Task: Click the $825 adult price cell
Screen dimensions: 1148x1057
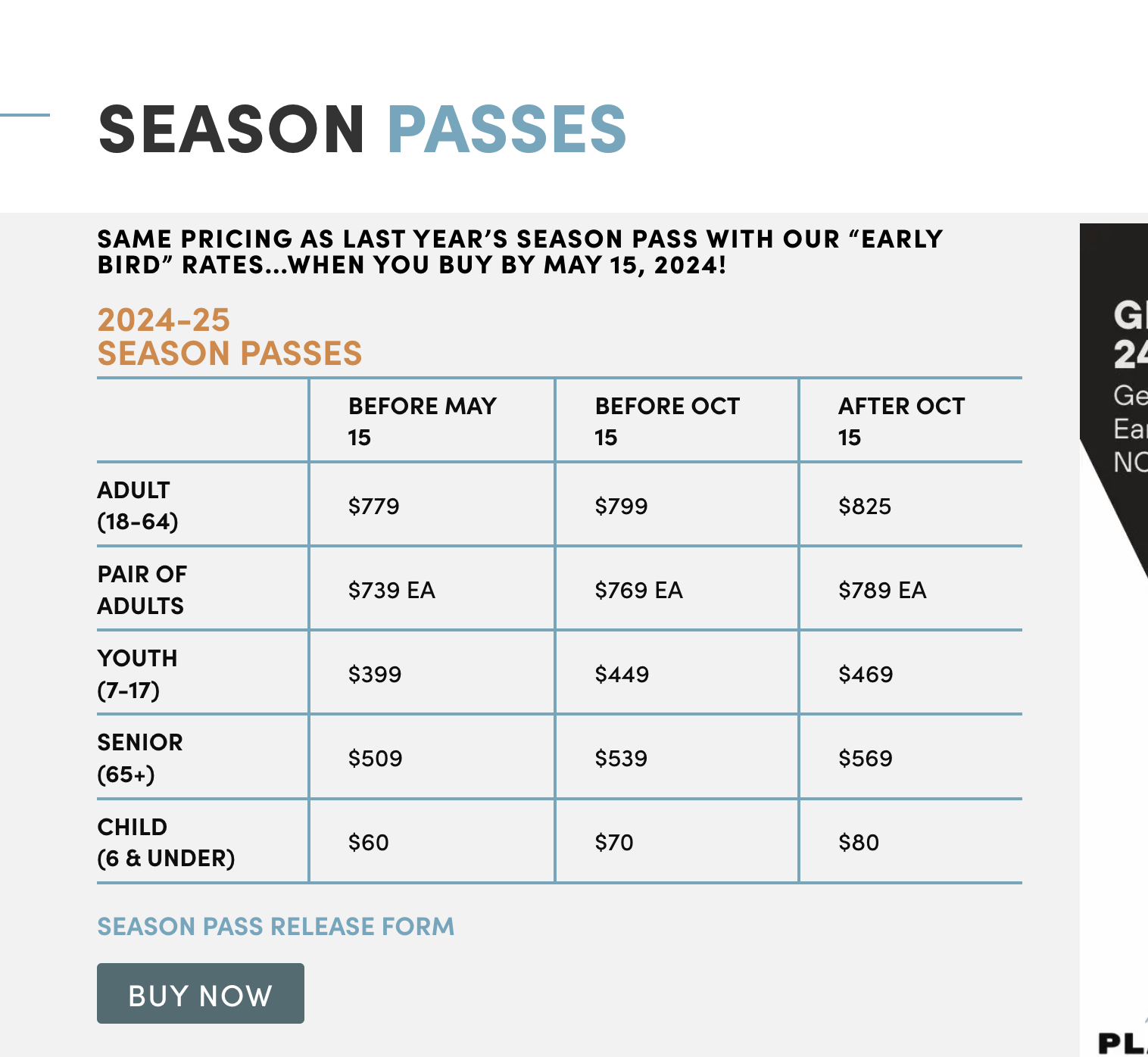Action: point(865,506)
